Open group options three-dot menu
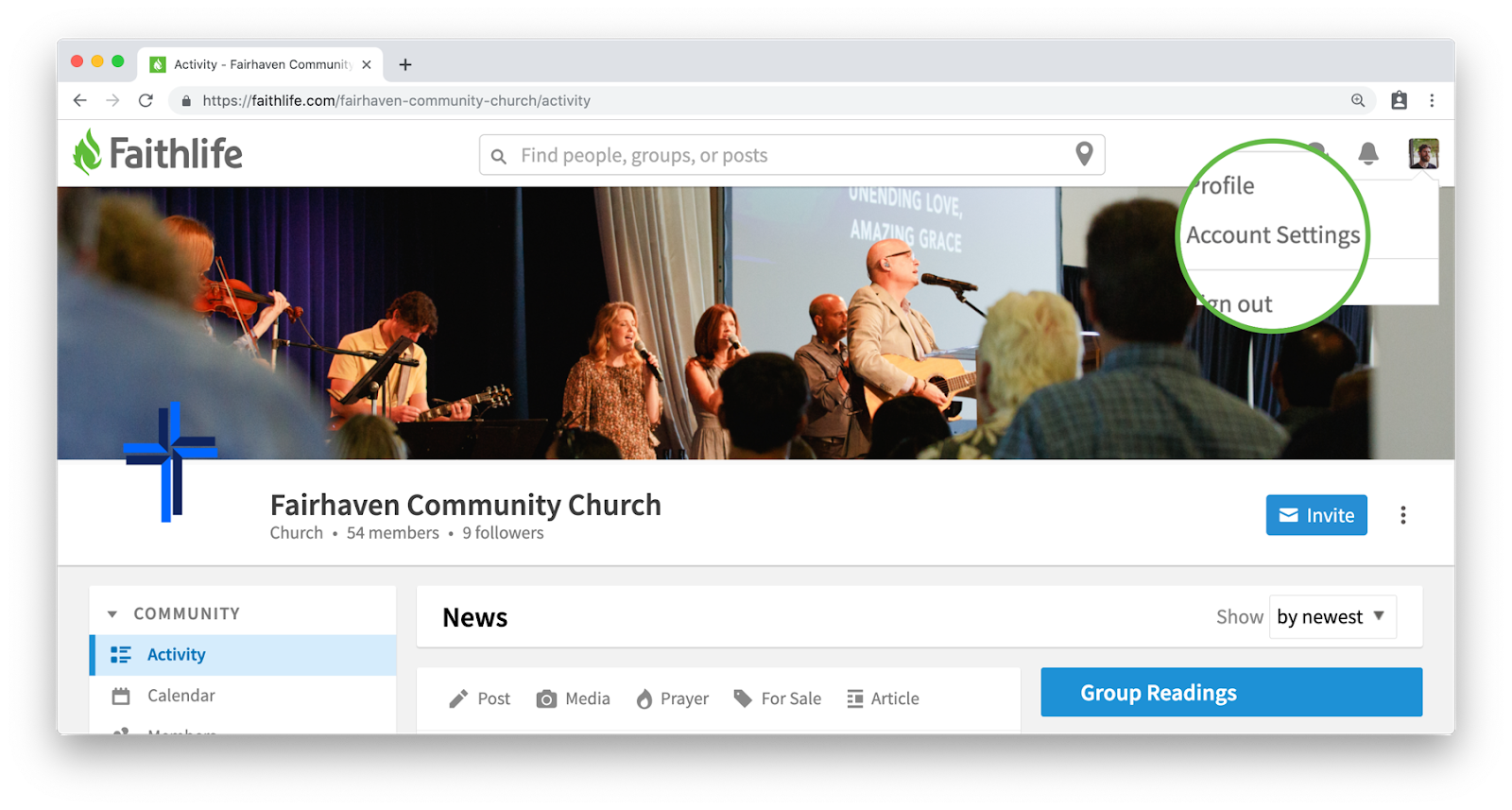The width and height of the screenshot is (1512, 810). (1402, 515)
